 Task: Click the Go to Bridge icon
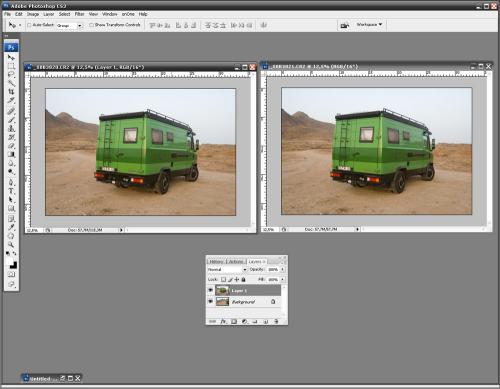coord(345,25)
